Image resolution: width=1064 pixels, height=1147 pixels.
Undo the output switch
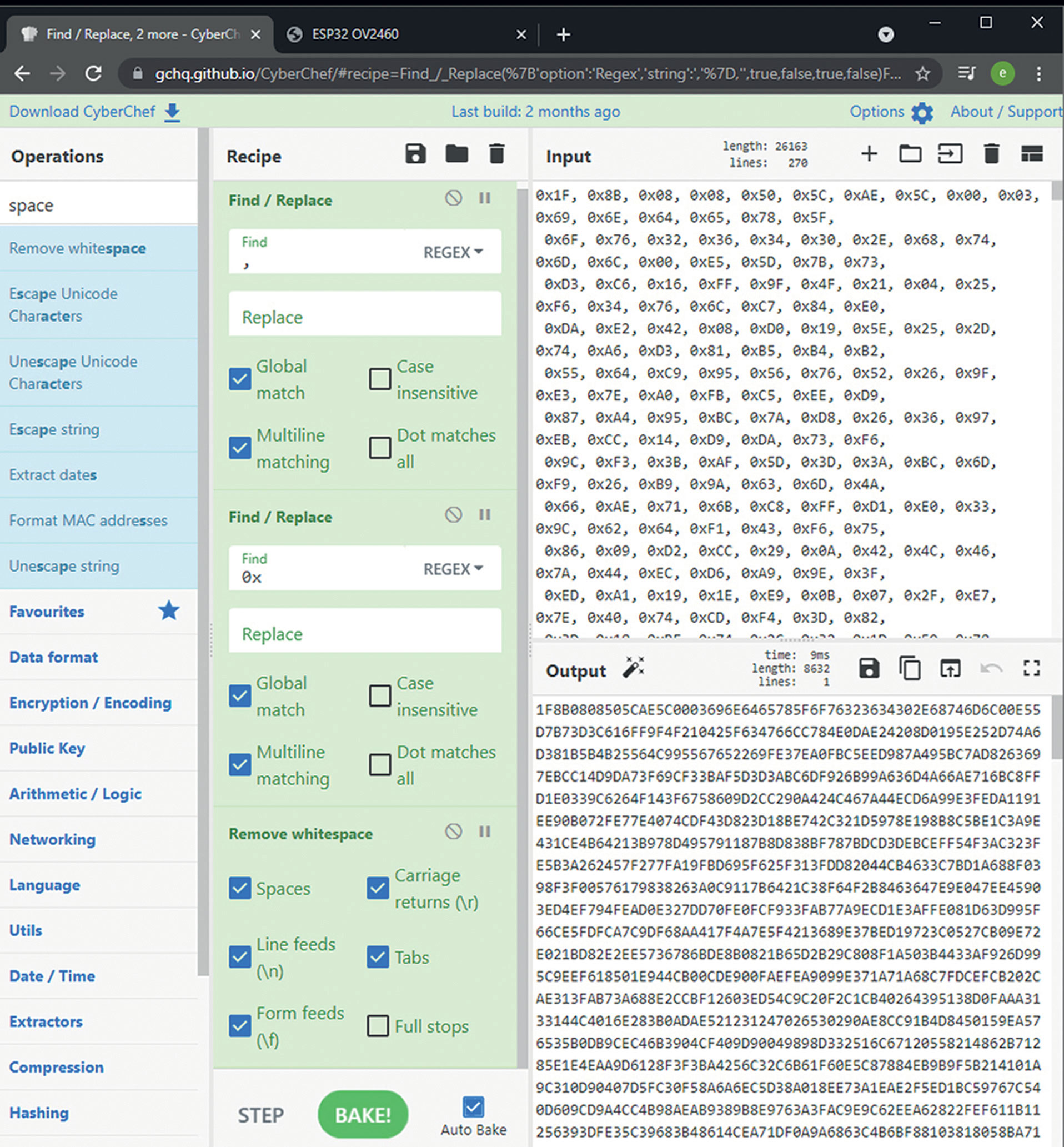(991, 669)
